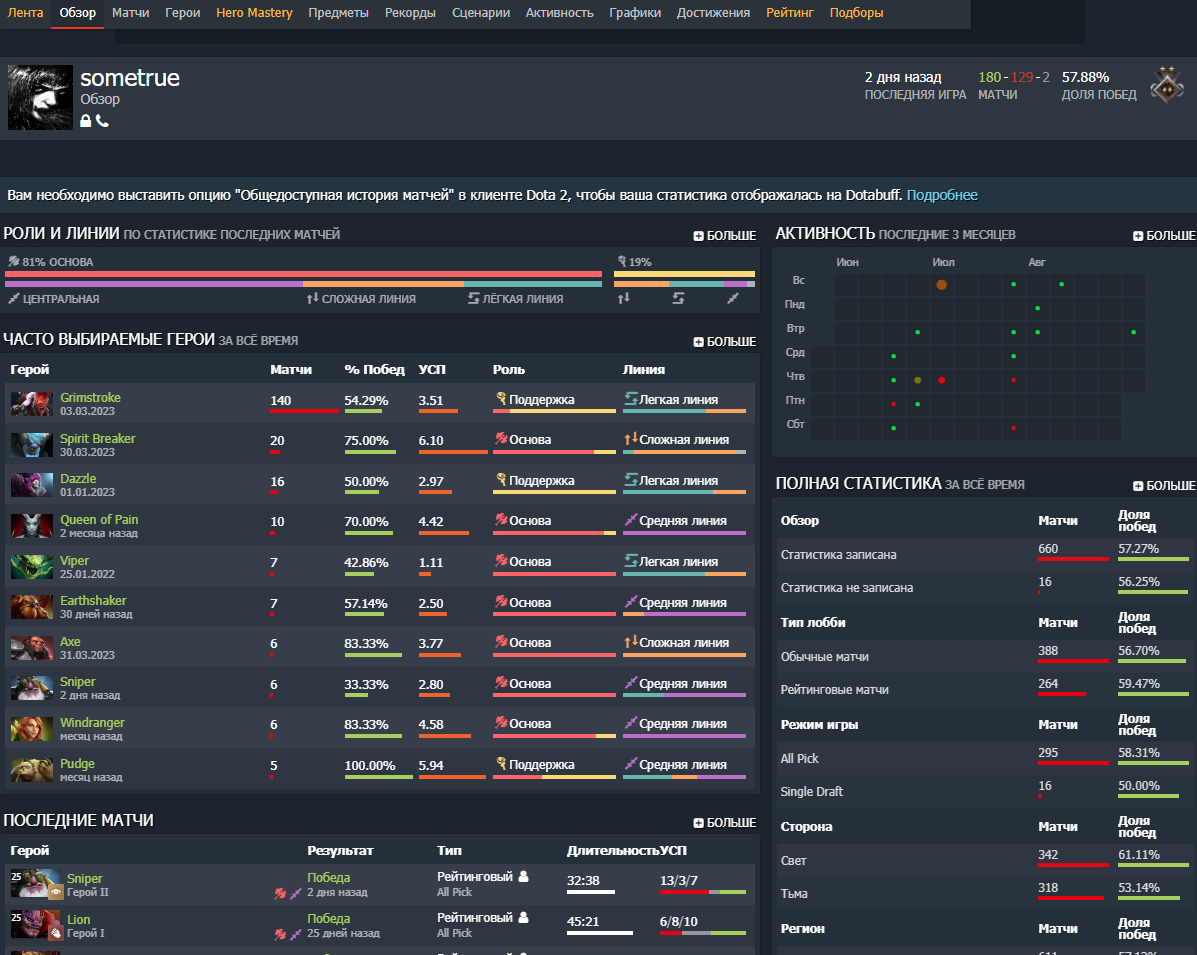Screen dimensions: 1197x955
Task: Click the lane icon beside СЛОЖНАЯ ЛИНИЯ label
Action: (312, 298)
